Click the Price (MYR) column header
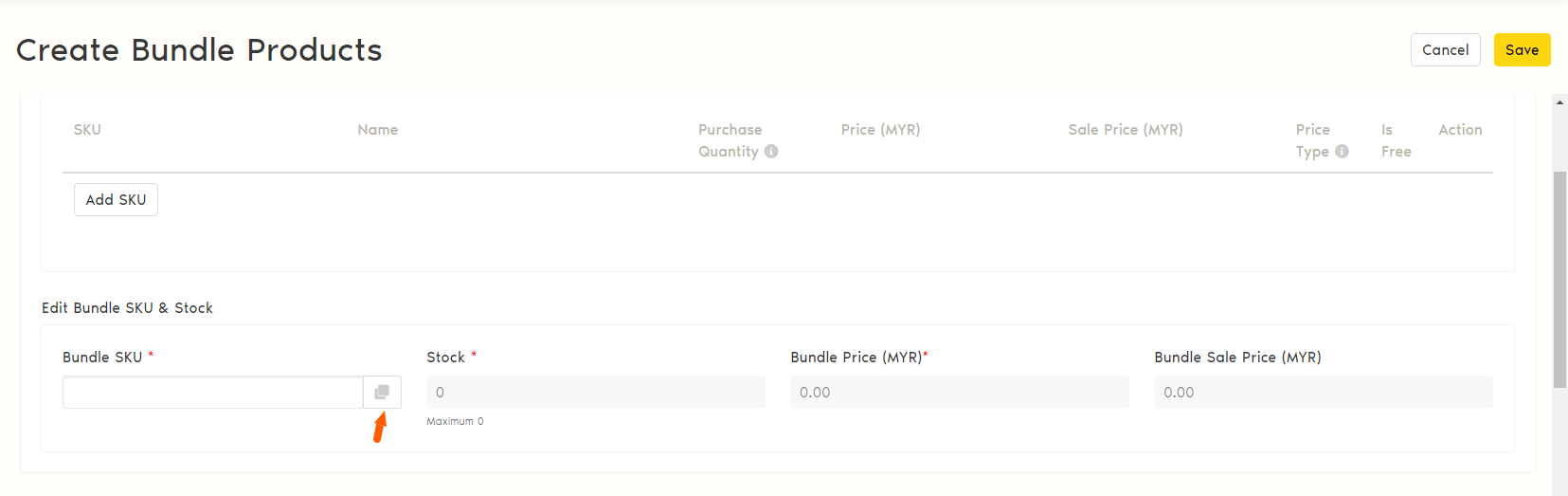The height and width of the screenshot is (496, 1568). pyautogui.click(x=880, y=130)
